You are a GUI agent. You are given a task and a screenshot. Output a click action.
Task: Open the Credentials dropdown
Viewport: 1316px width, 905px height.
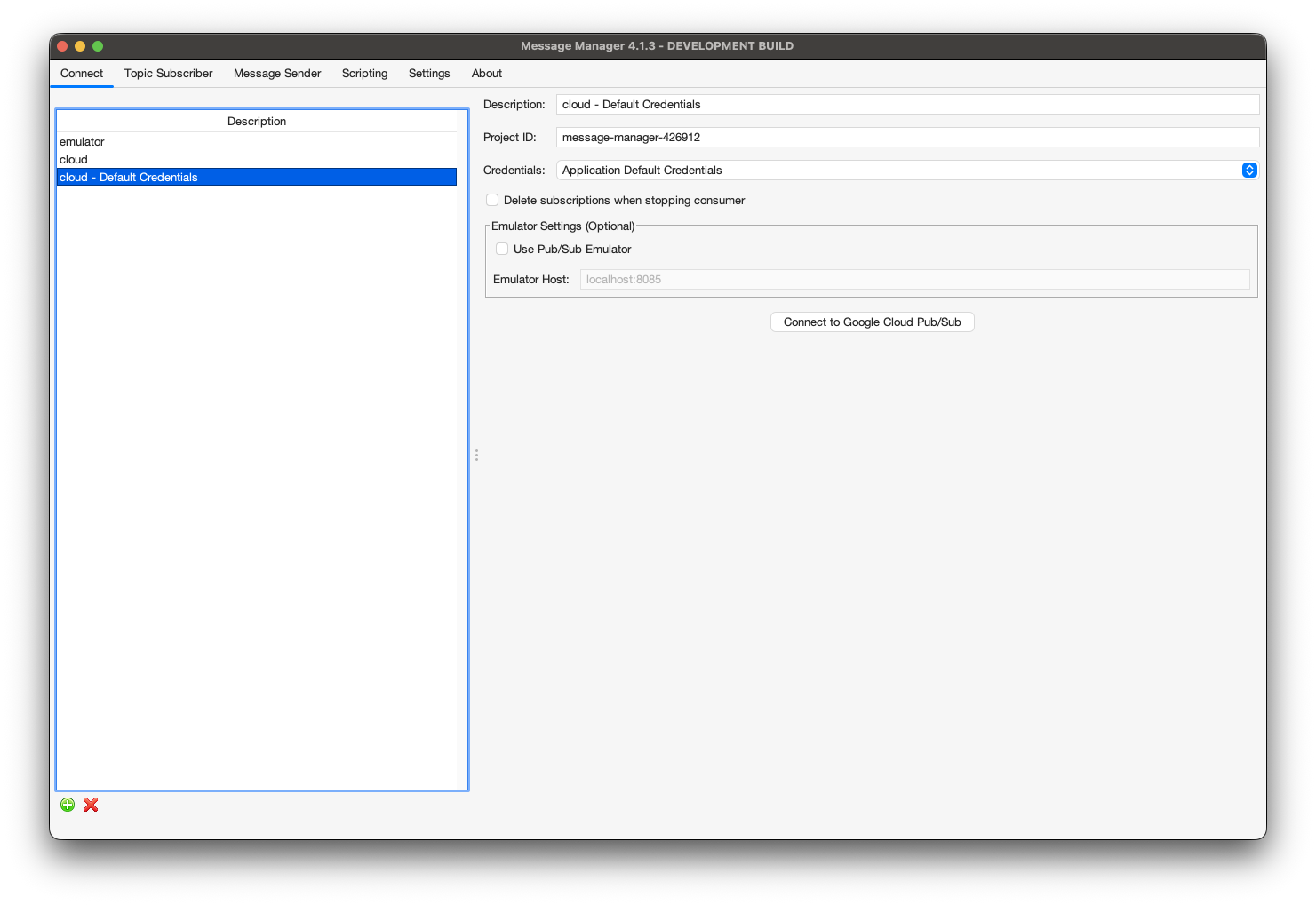coord(906,170)
